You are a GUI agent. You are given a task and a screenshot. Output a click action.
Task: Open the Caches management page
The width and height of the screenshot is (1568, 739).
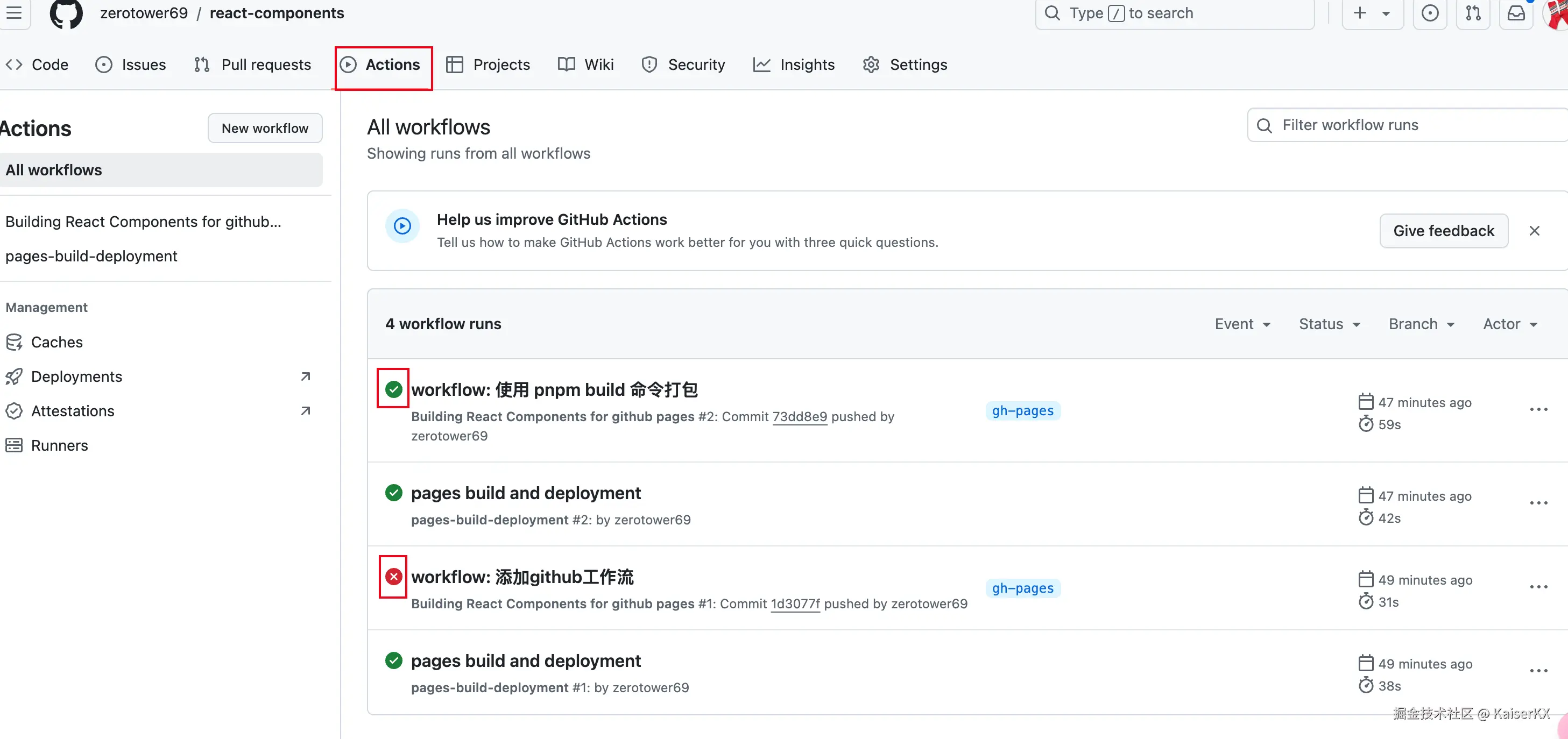click(x=56, y=342)
